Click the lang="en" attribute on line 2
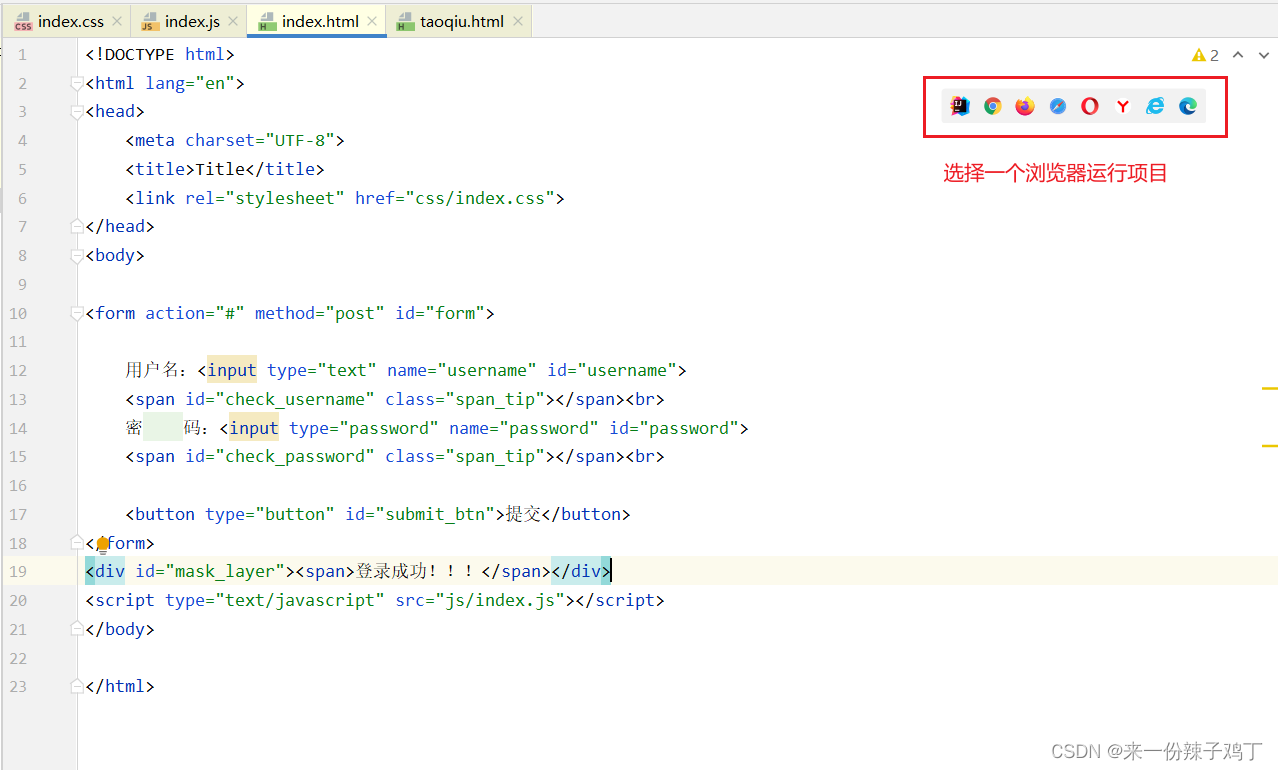The image size is (1278, 770). point(190,83)
